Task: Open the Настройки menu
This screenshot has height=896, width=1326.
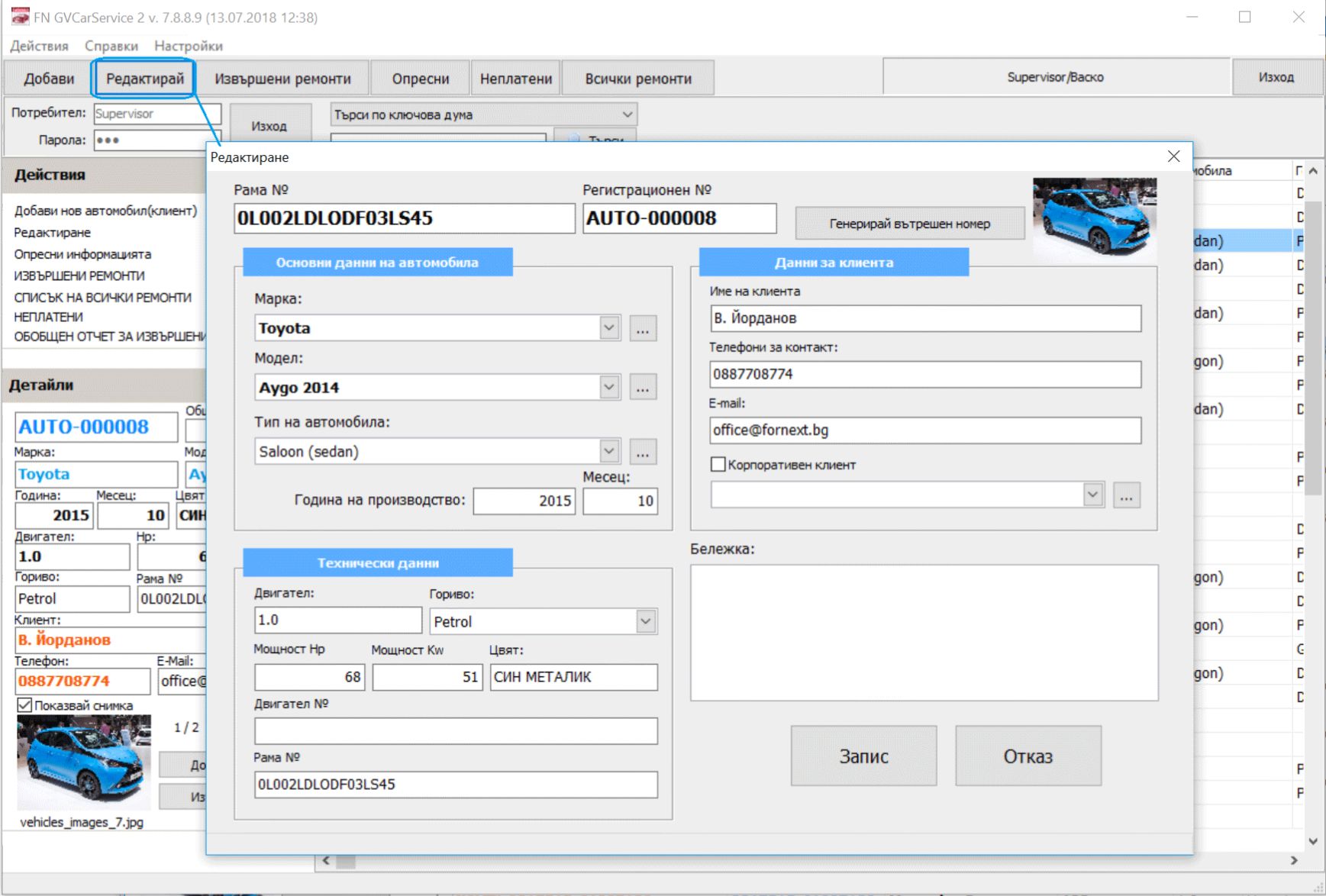Action: tap(189, 46)
